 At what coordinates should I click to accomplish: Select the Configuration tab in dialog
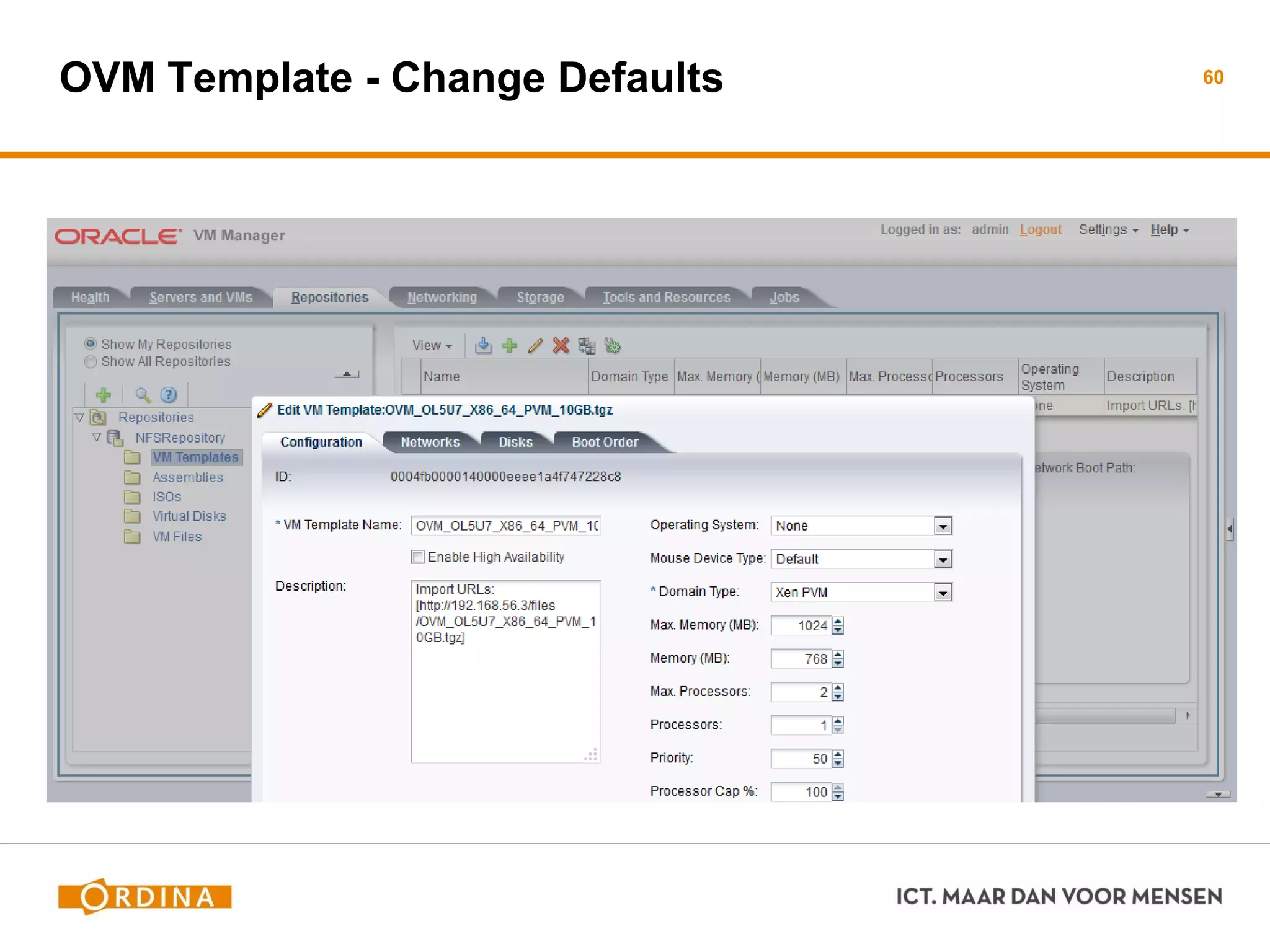point(321,442)
